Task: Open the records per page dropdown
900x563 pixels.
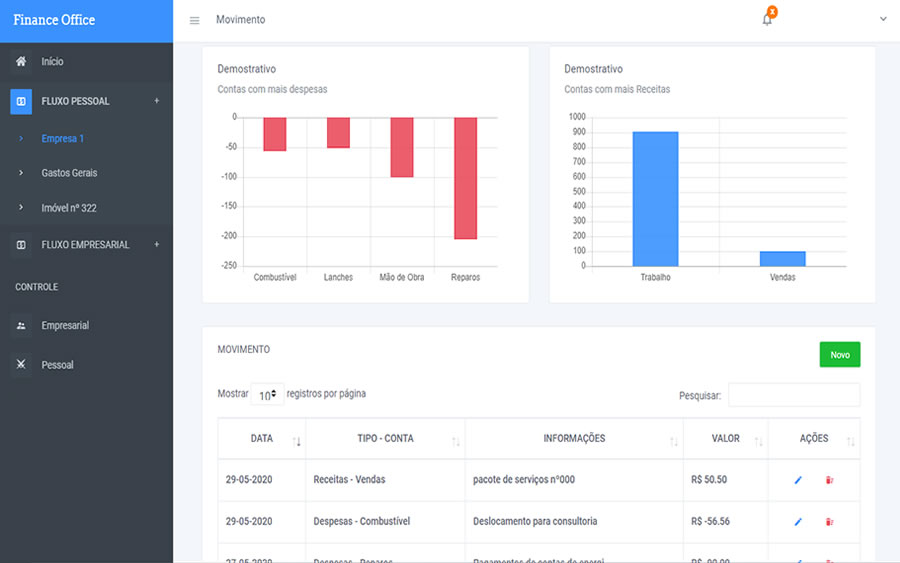Action: tap(267, 395)
